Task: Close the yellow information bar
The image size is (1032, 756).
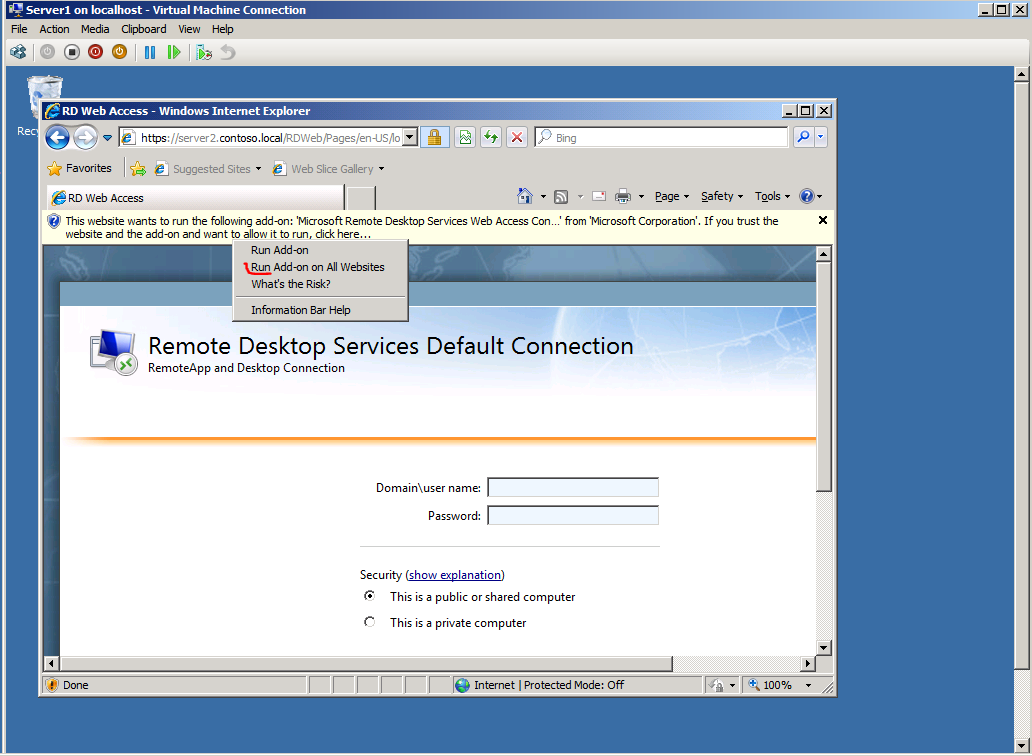Action: click(823, 220)
